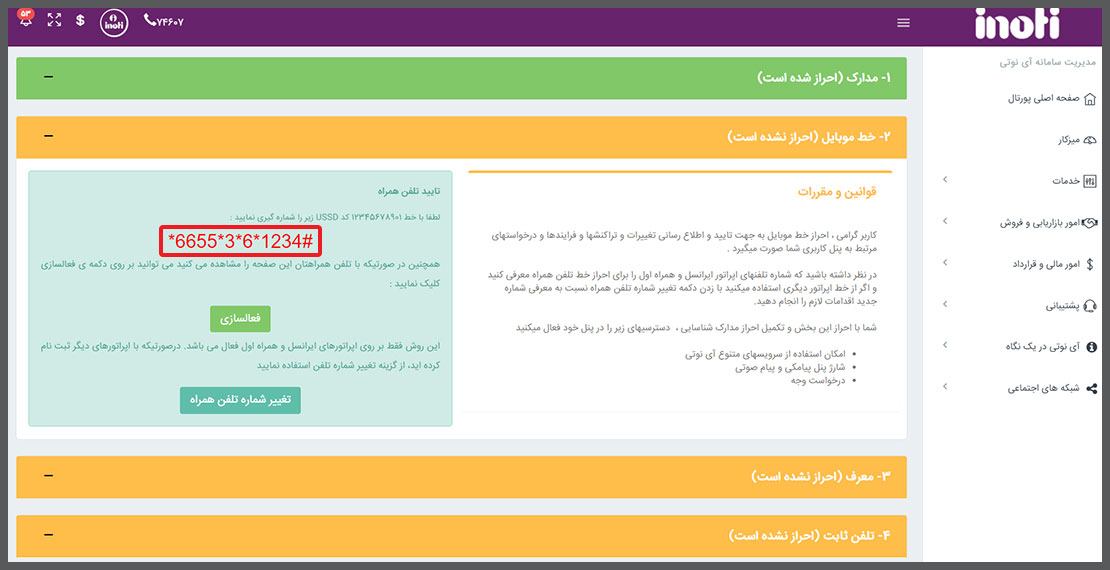
Task: Click تغییر شماره تلفن همراه button
Action: pos(240,400)
